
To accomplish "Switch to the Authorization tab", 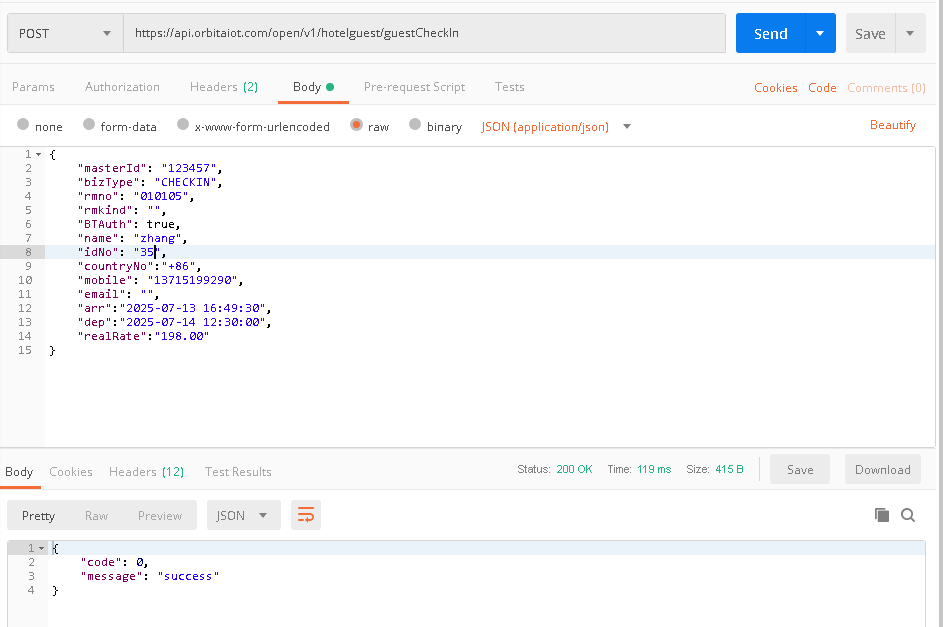I will coord(122,87).
